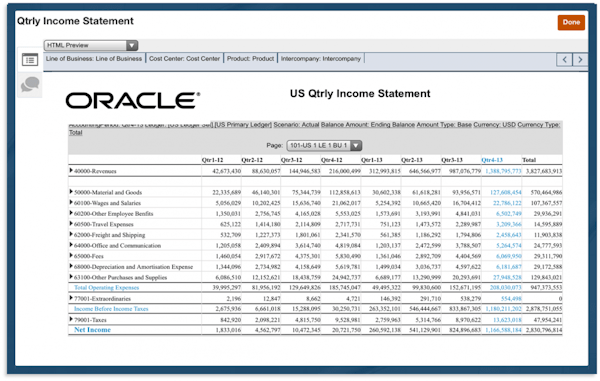Select the Intercompany dimension tab
The width and height of the screenshot is (600, 381).
321,59
